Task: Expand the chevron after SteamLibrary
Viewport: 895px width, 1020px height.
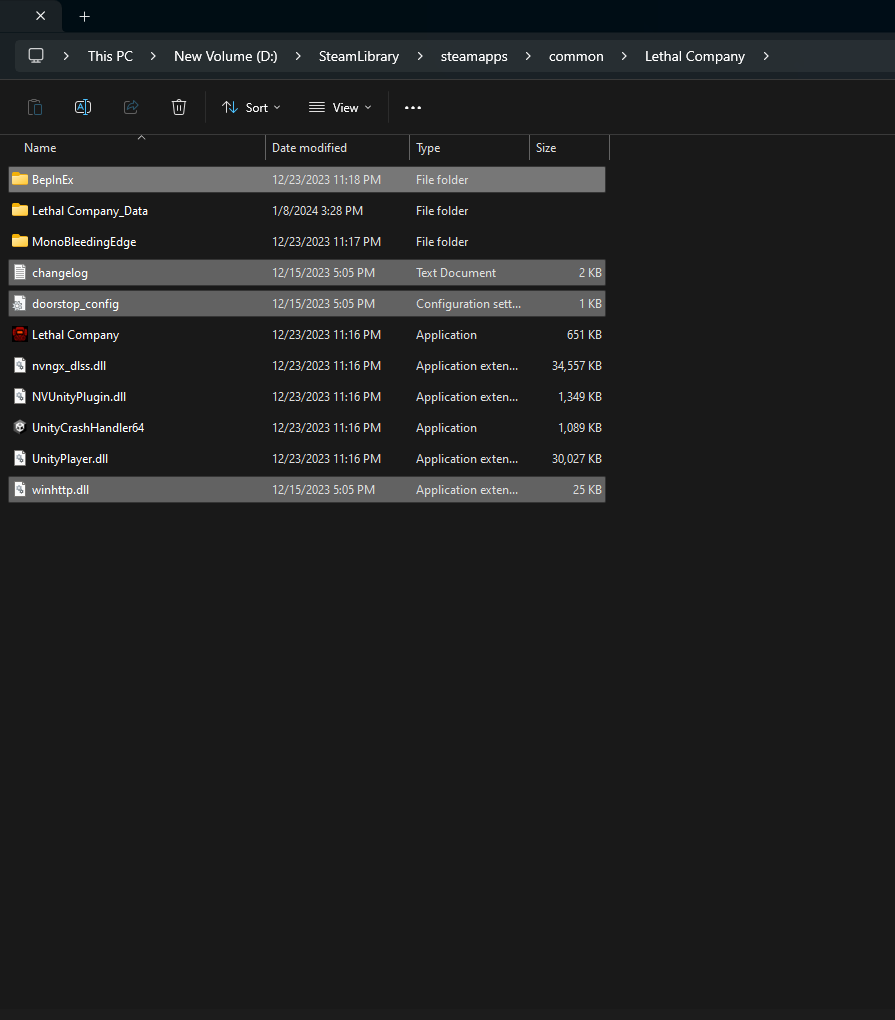Action: 420,56
